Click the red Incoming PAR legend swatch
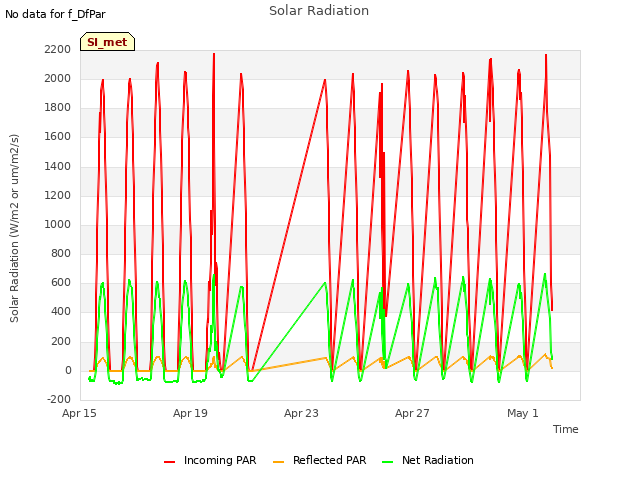Image resolution: width=640 pixels, height=480 pixels. (169, 462)
